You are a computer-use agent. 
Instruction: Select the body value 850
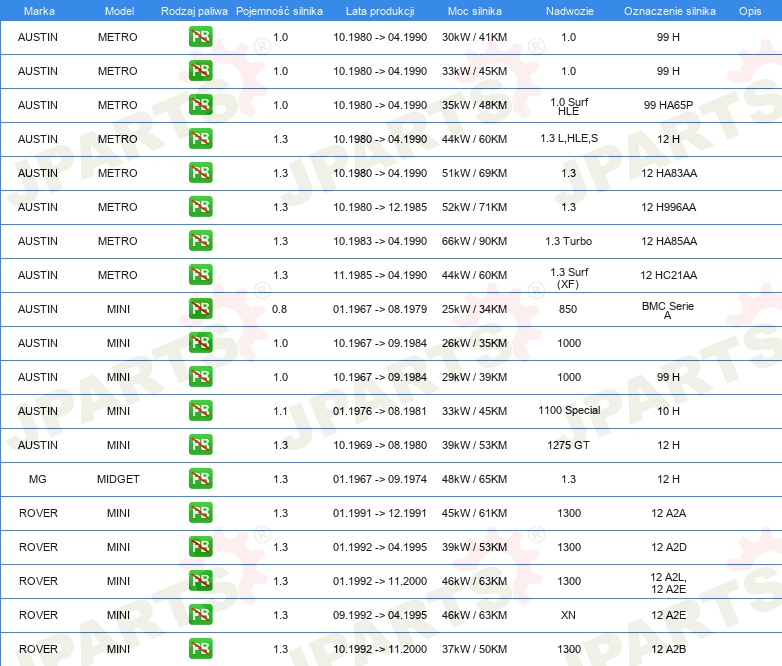pyautogui.click(x=568, y=309)
